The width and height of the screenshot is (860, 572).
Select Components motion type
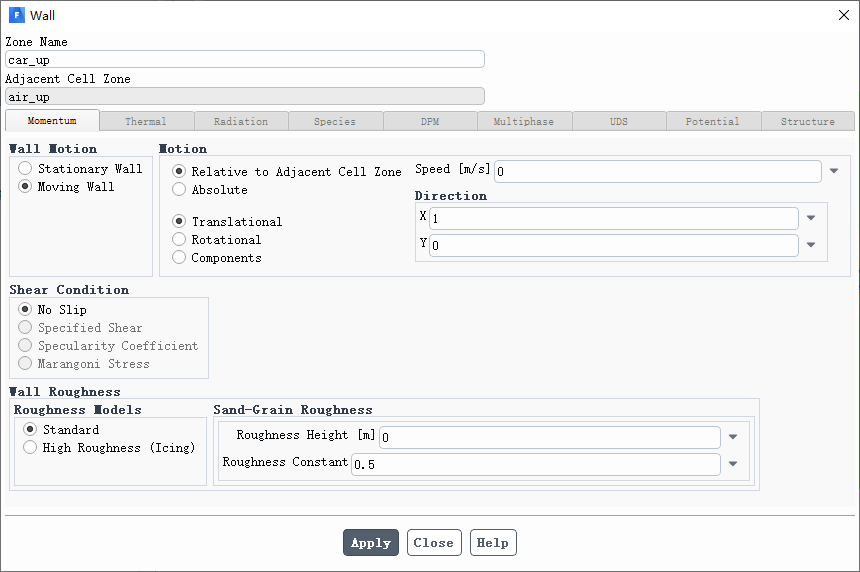(x=179, y=258)
